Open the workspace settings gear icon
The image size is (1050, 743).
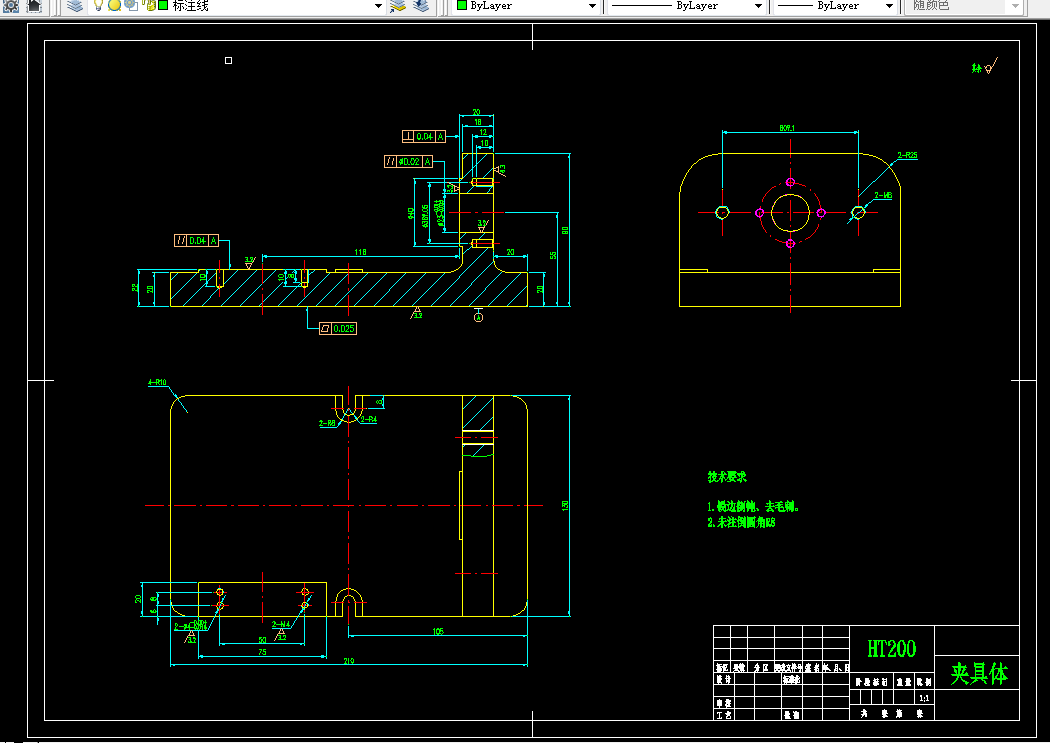(x=11, y=6)
